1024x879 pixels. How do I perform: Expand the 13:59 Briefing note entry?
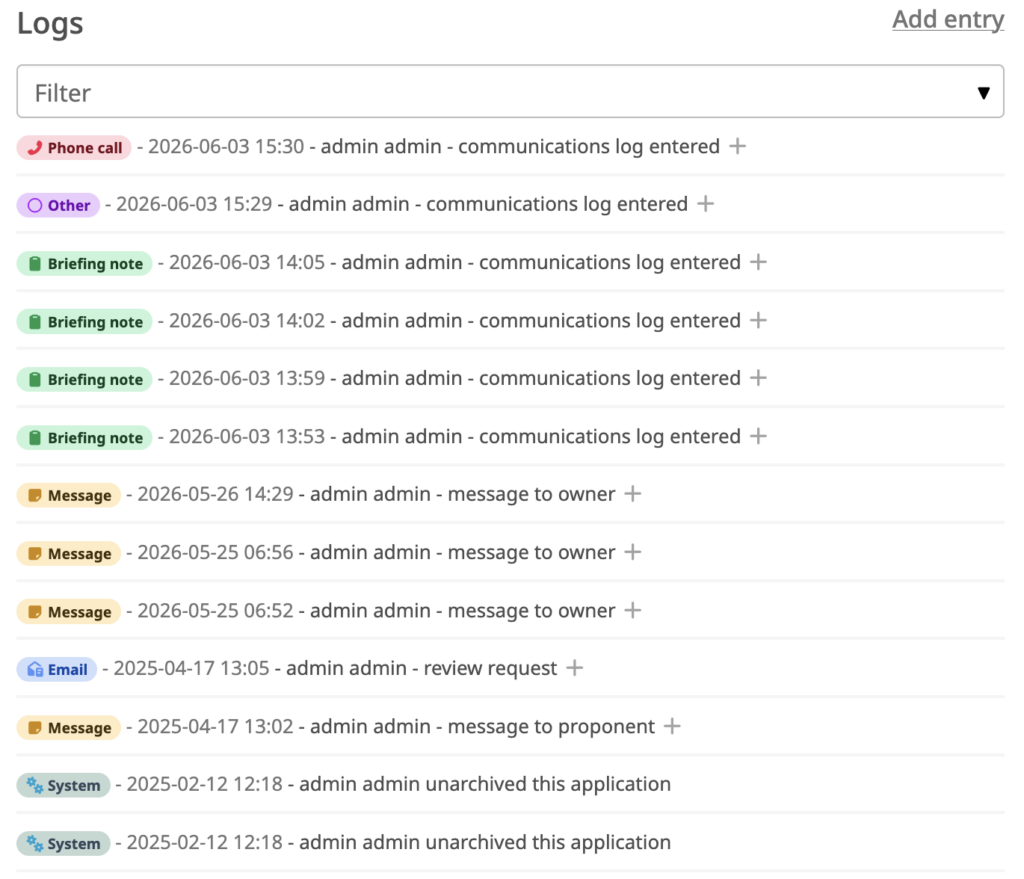[758, 377]
